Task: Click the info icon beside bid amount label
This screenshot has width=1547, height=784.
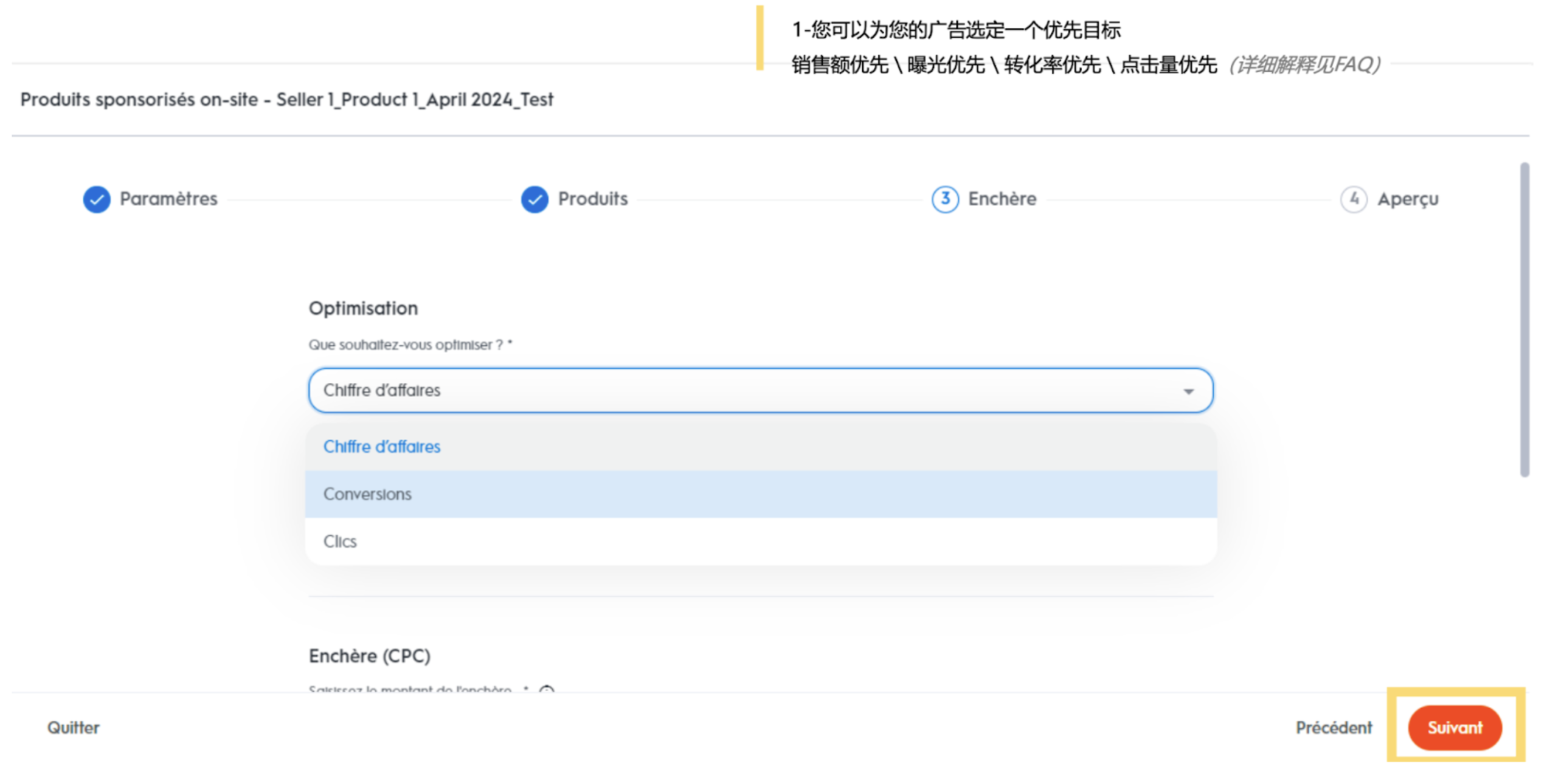Action: (x=547, y=690)
